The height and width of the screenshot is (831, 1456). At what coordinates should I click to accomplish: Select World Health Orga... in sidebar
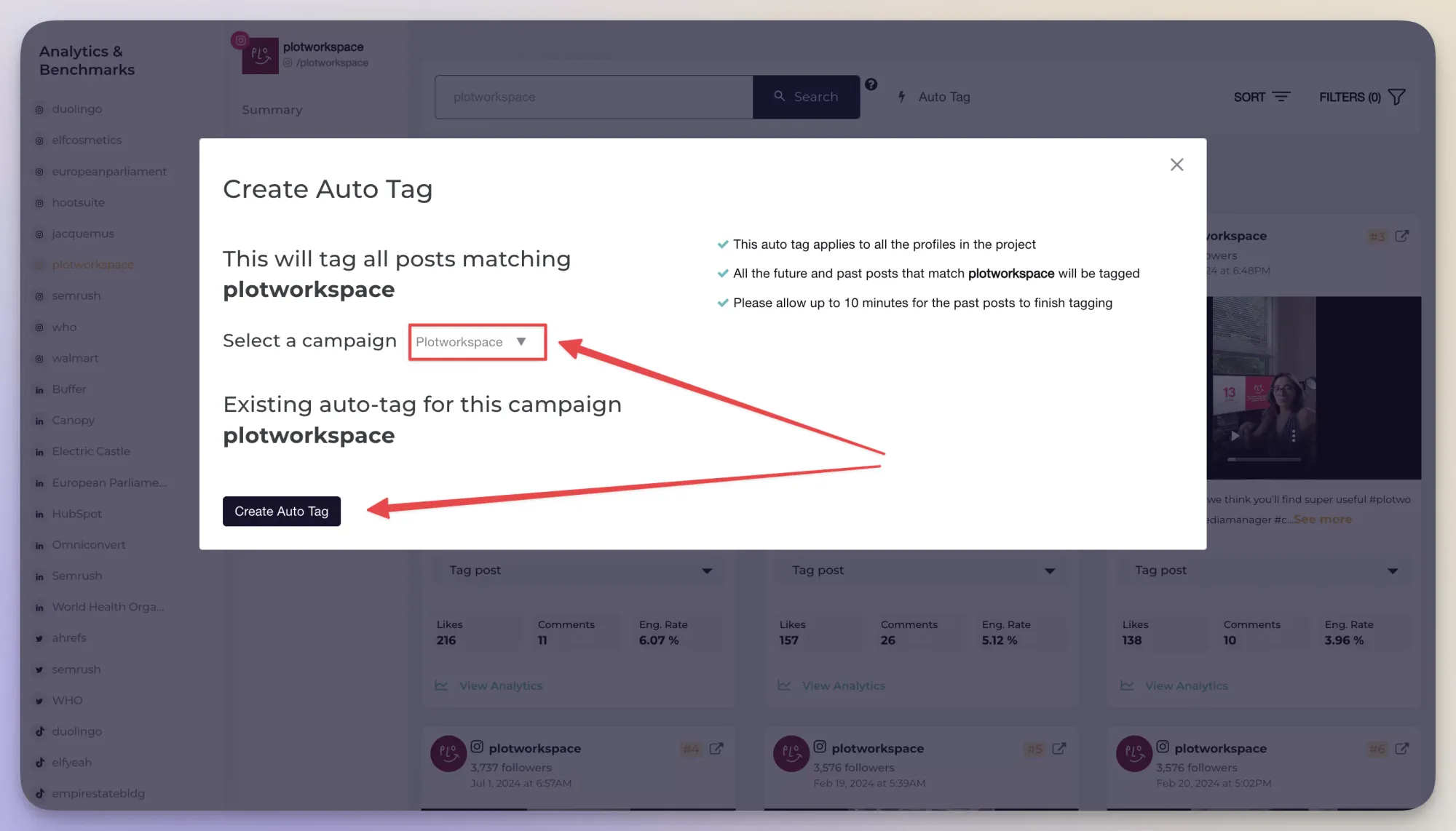click(108, 607)
